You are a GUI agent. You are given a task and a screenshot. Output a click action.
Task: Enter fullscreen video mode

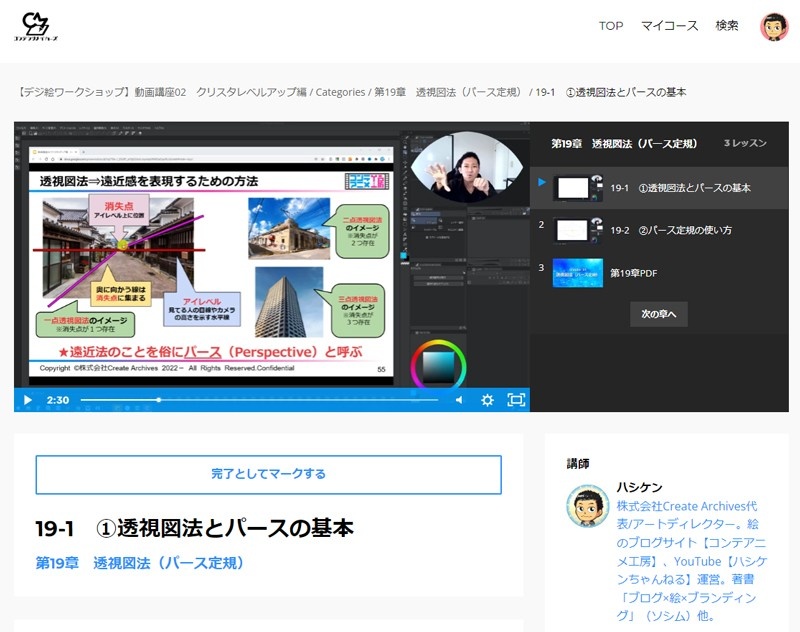tap(516, 400)
